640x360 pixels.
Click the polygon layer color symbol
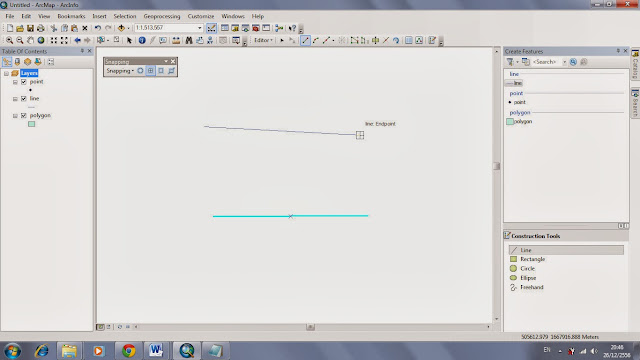(31, 124)
